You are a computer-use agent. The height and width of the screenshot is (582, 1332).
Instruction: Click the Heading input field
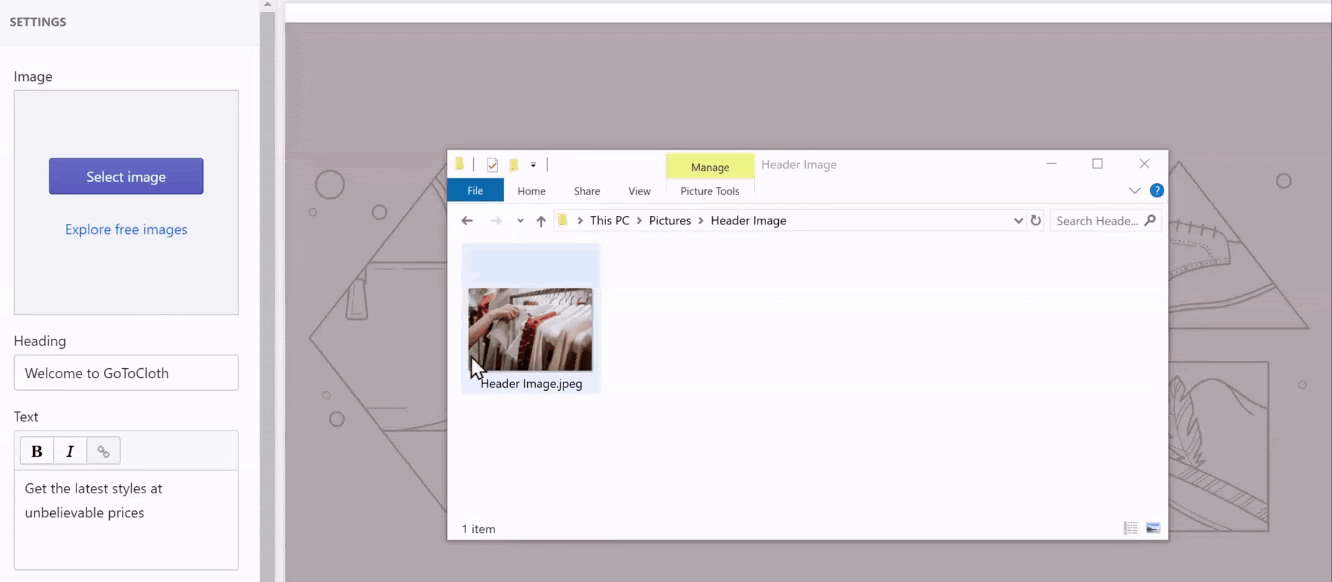126,373
